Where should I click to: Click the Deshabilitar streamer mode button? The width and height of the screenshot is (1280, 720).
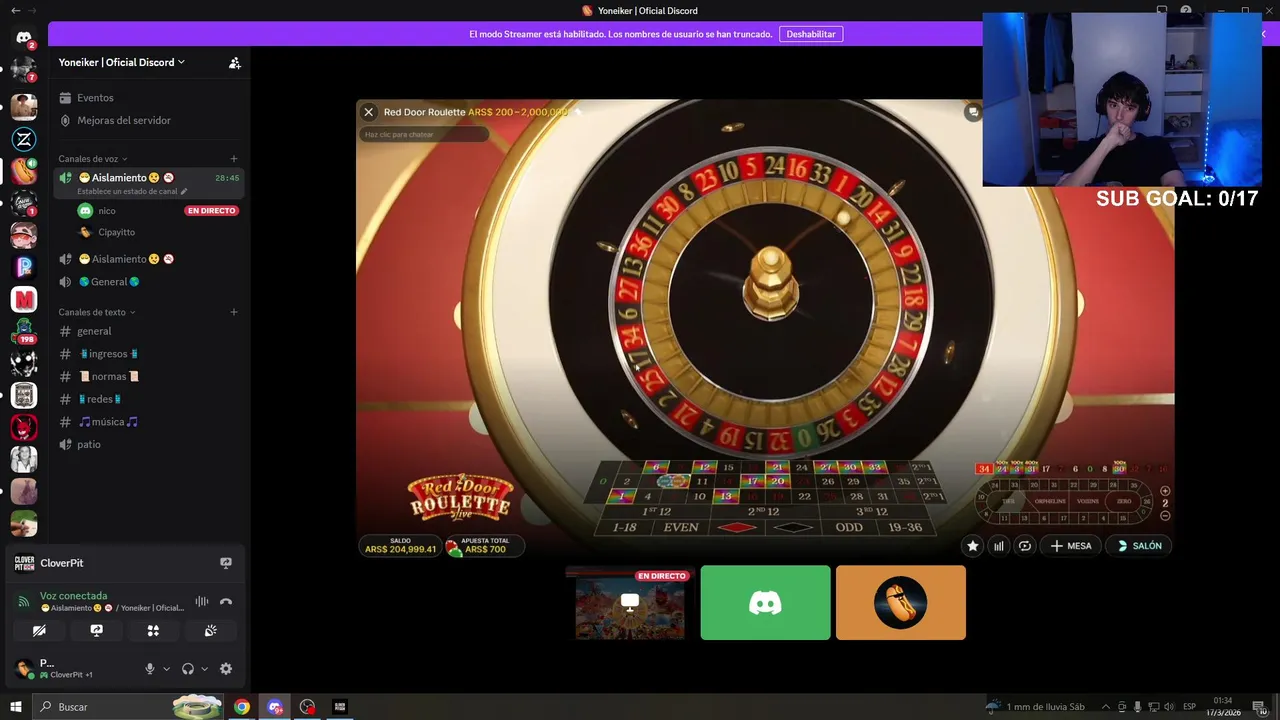[811, 34]
